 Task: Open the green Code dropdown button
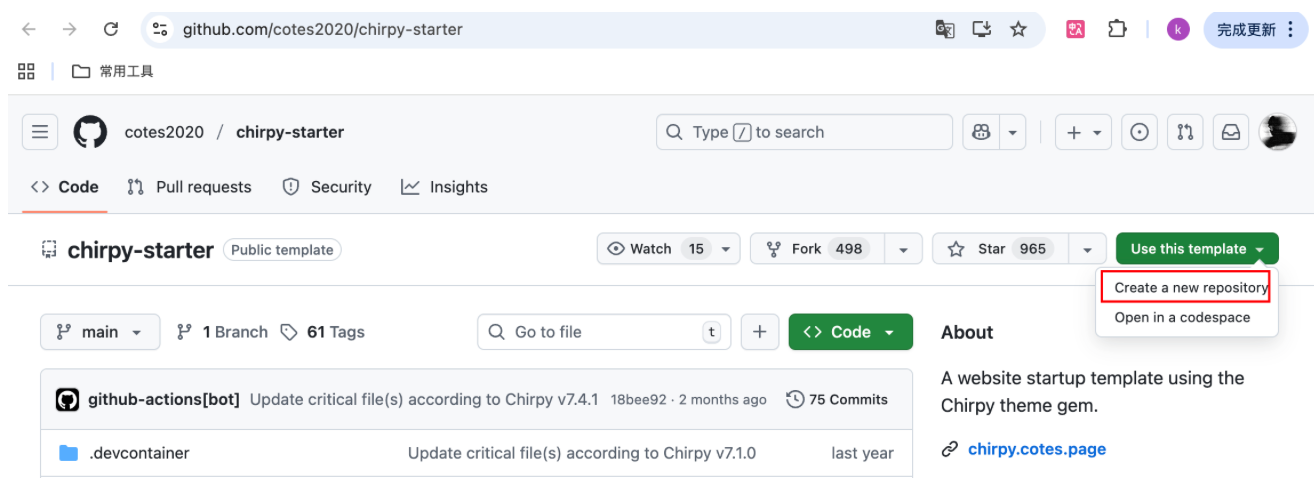pos(850,332)
